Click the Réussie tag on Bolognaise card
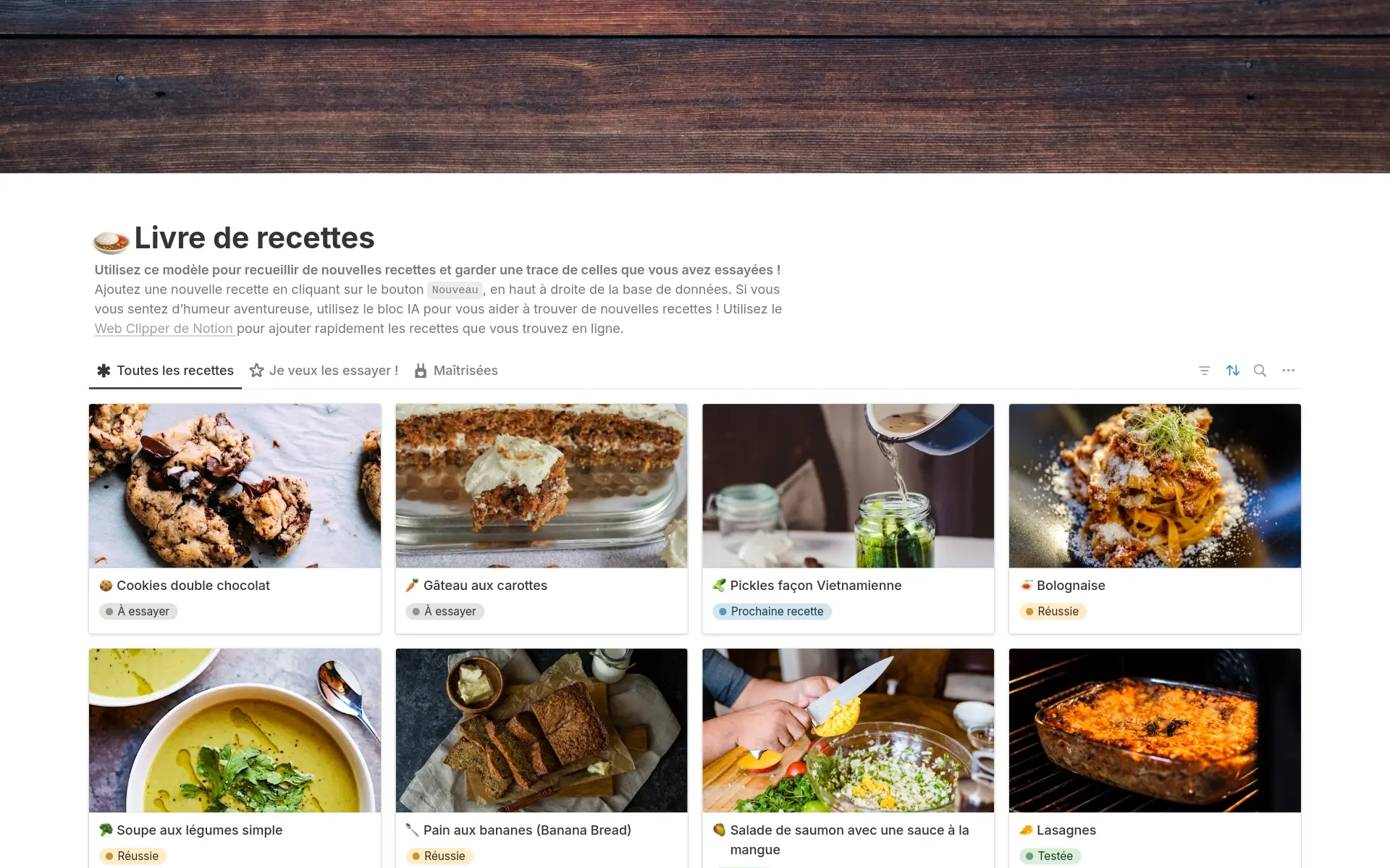The height and width of the screenshot is (868, 1390). [x=1053, y=612]
